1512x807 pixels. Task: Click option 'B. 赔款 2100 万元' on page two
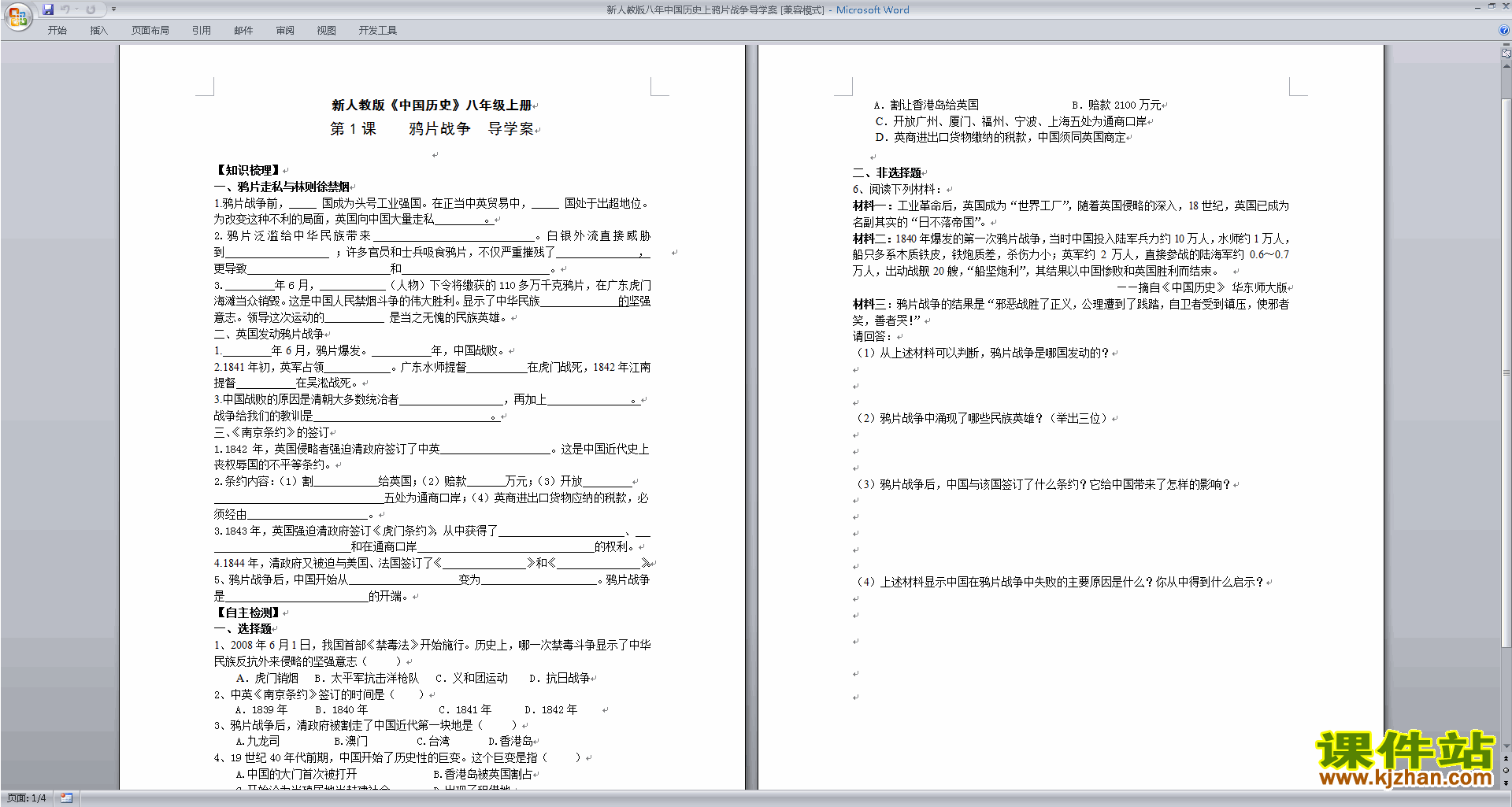1117,105
